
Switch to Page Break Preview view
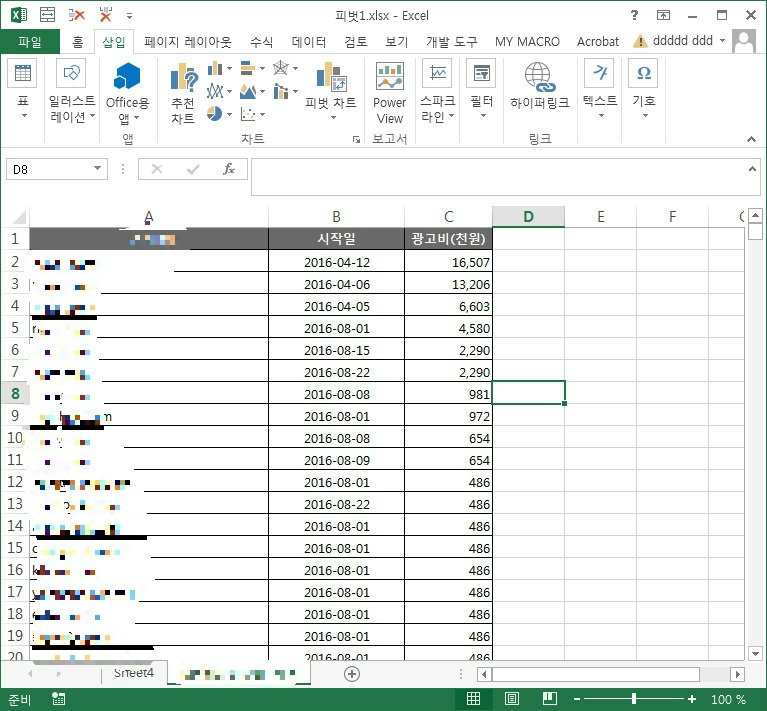pos(550,698)
